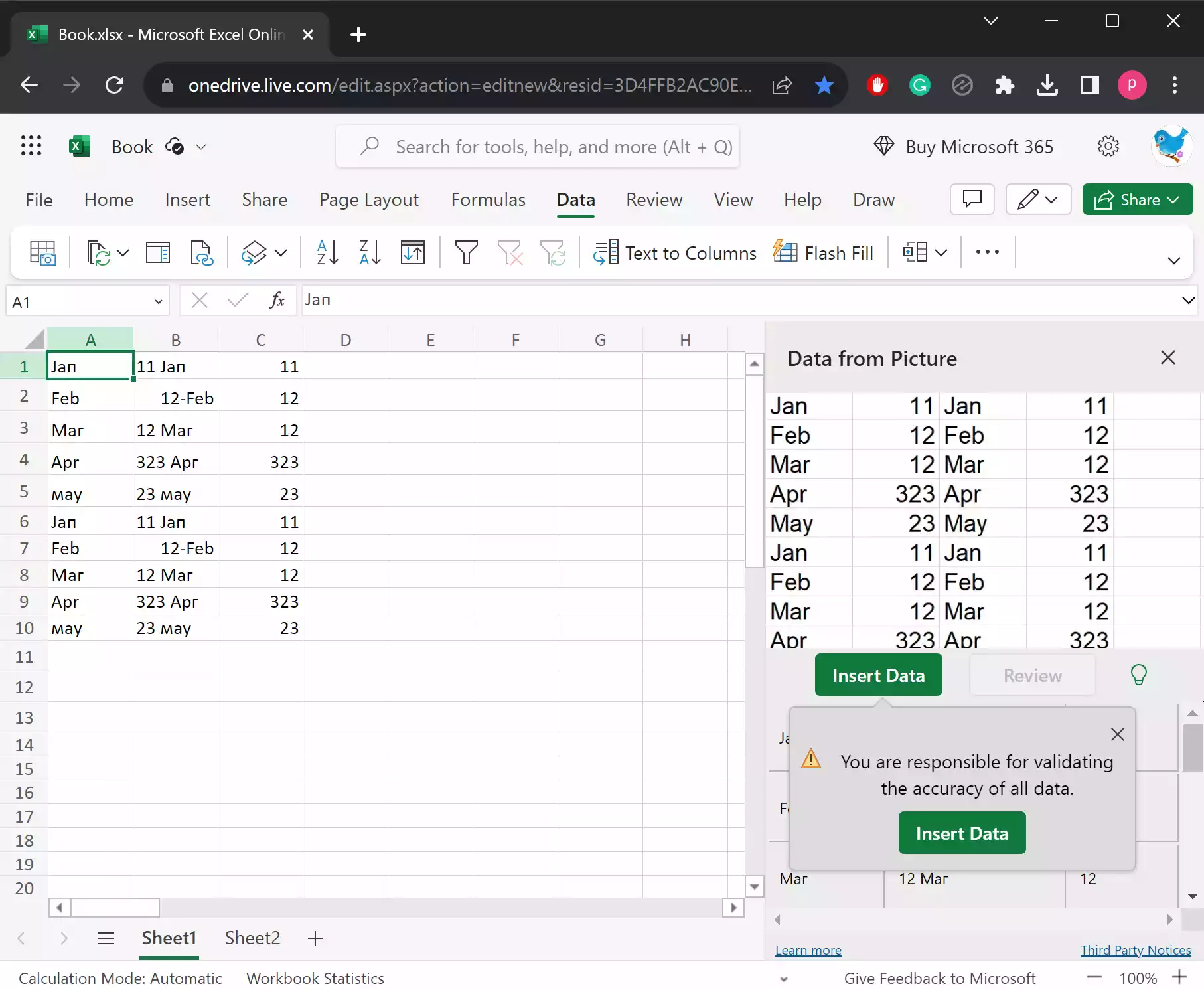1204x990 pixels.
Task: Click Workbook Links icon
Action: coord(202,253)
